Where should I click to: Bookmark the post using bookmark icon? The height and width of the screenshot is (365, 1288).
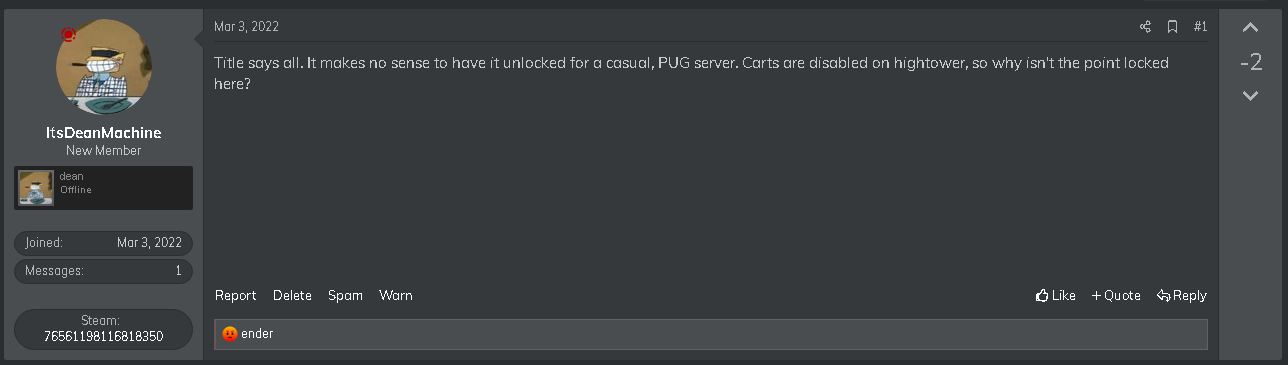click(1173, 27)
